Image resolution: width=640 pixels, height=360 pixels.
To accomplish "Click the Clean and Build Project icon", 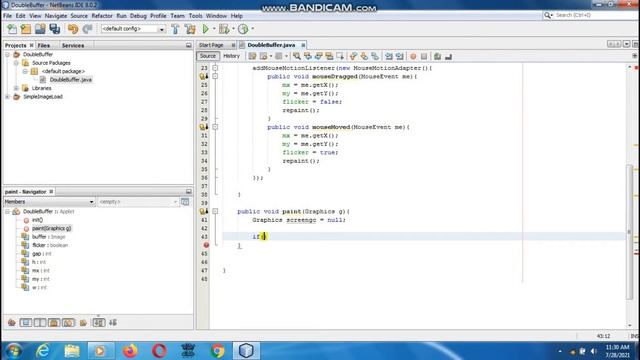I will (190, 29).
